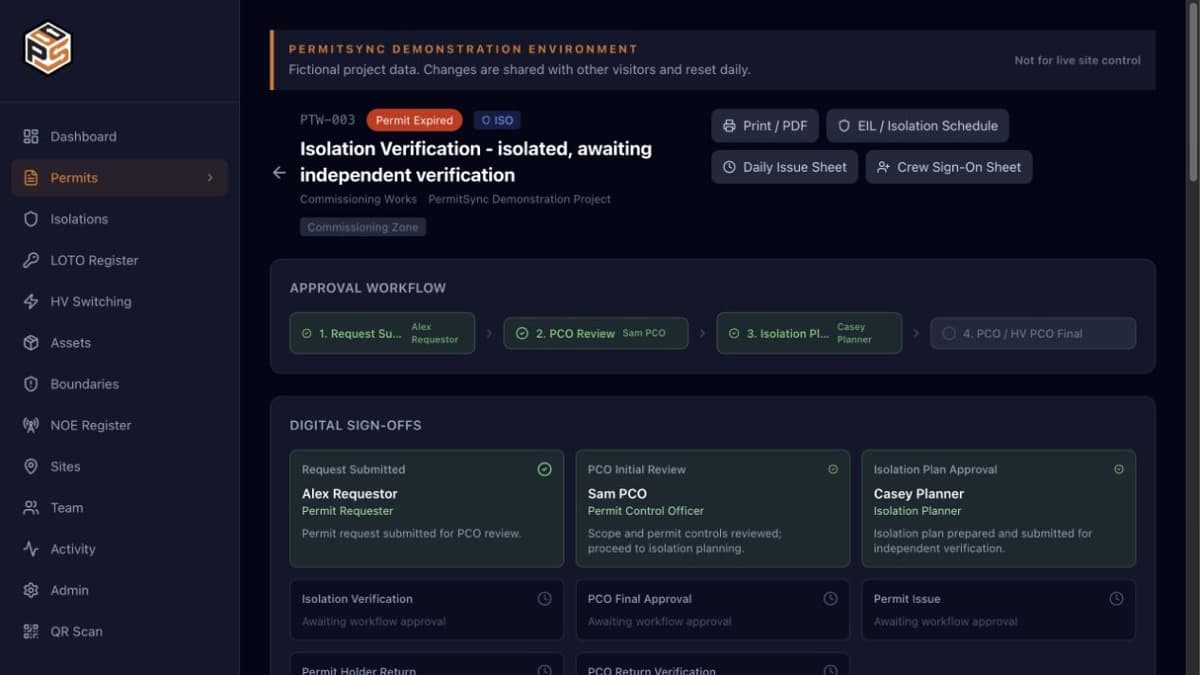
Task: Click the check icon on Isolation Plan Approval card
Action: tap(1119, 469)
